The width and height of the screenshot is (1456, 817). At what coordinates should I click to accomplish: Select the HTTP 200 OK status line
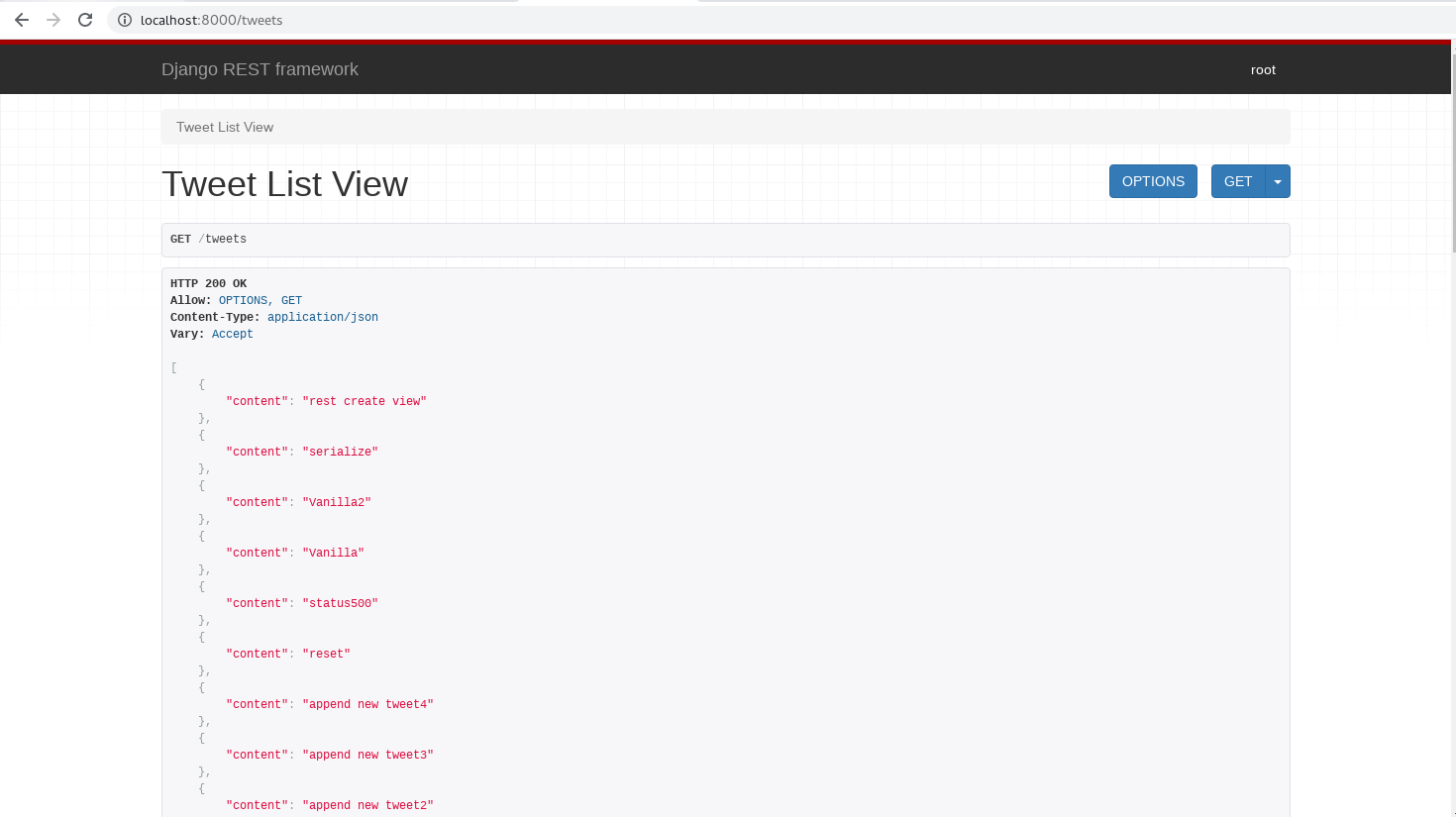click(209, 283)
